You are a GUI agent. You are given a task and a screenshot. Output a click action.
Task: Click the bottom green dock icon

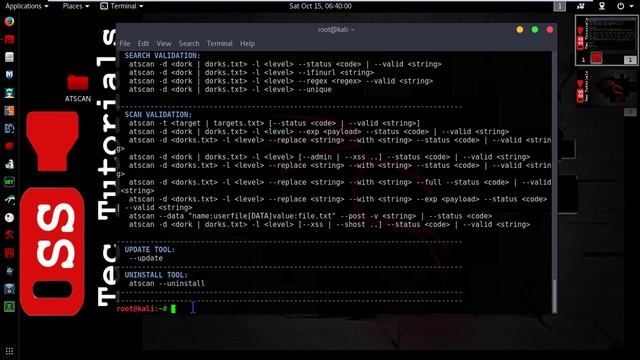pos(9,307)
